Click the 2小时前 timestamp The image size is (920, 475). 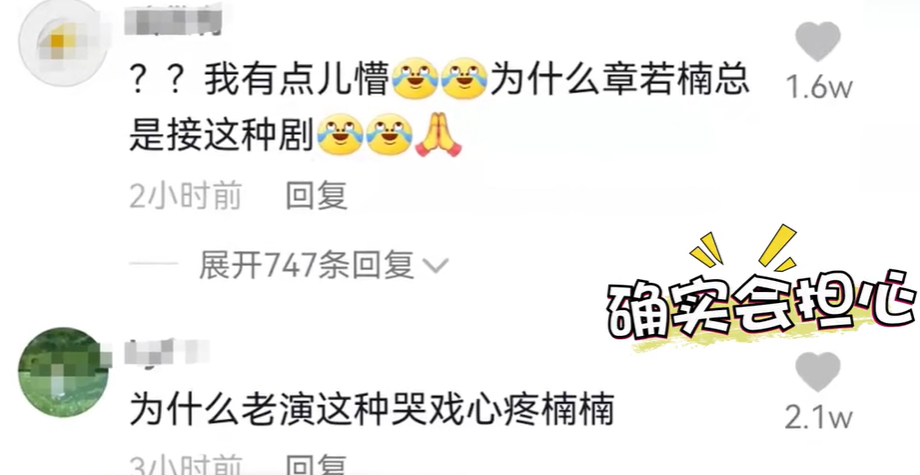pyautogui.click(x=185, y=196)
